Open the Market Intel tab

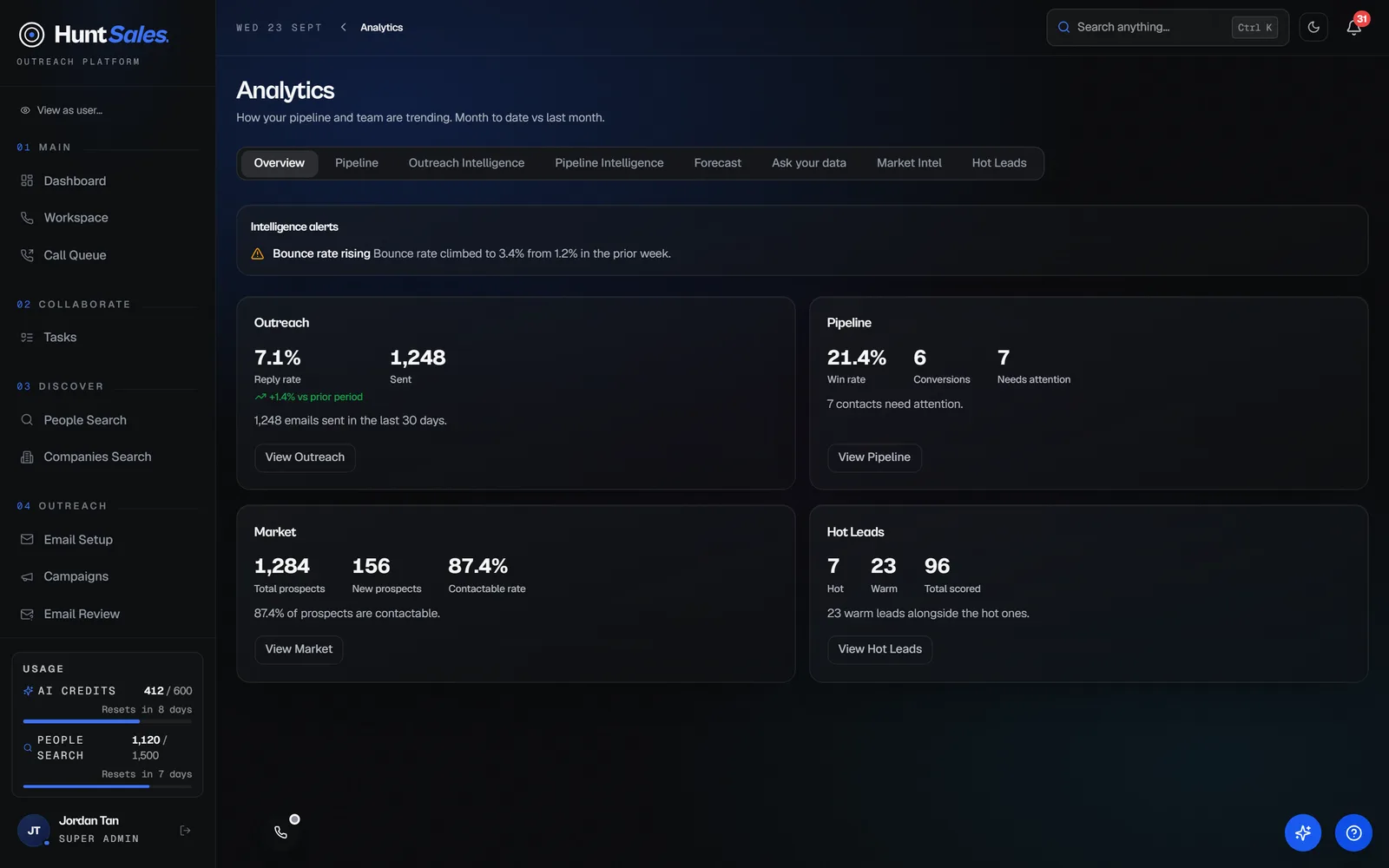tap(909, 163)
